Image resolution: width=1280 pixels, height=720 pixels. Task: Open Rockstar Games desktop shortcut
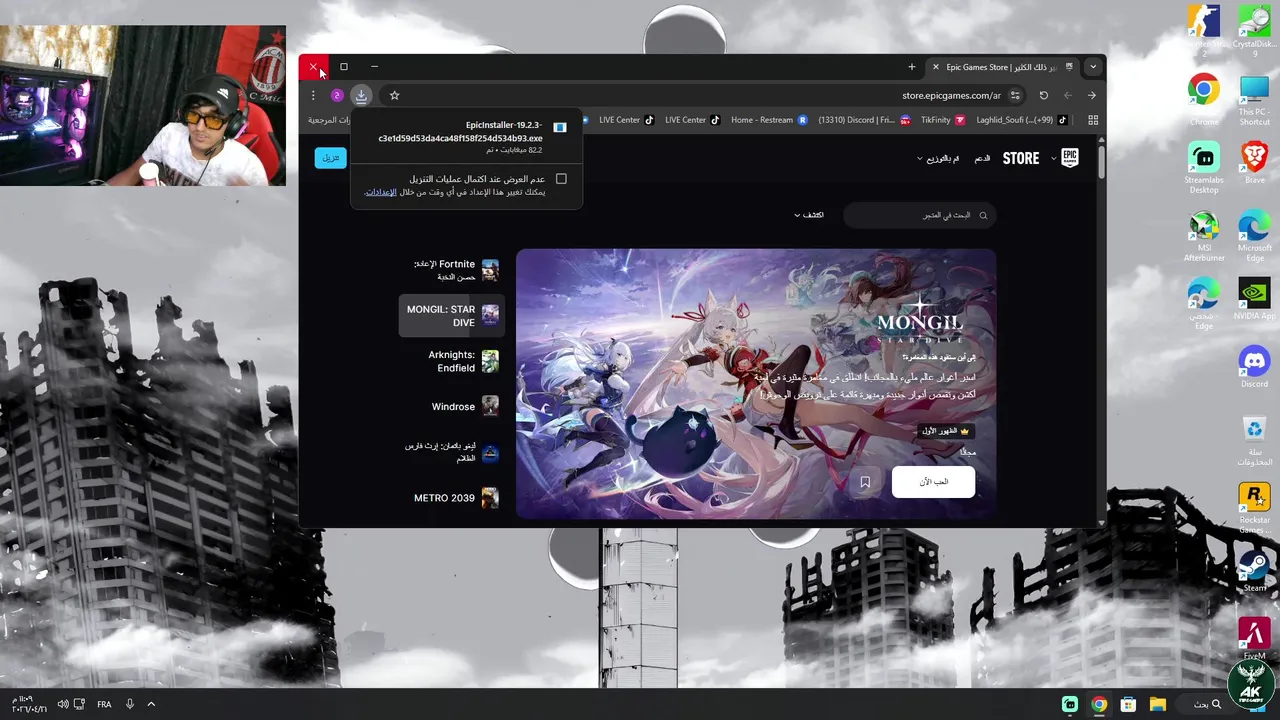1254,508
